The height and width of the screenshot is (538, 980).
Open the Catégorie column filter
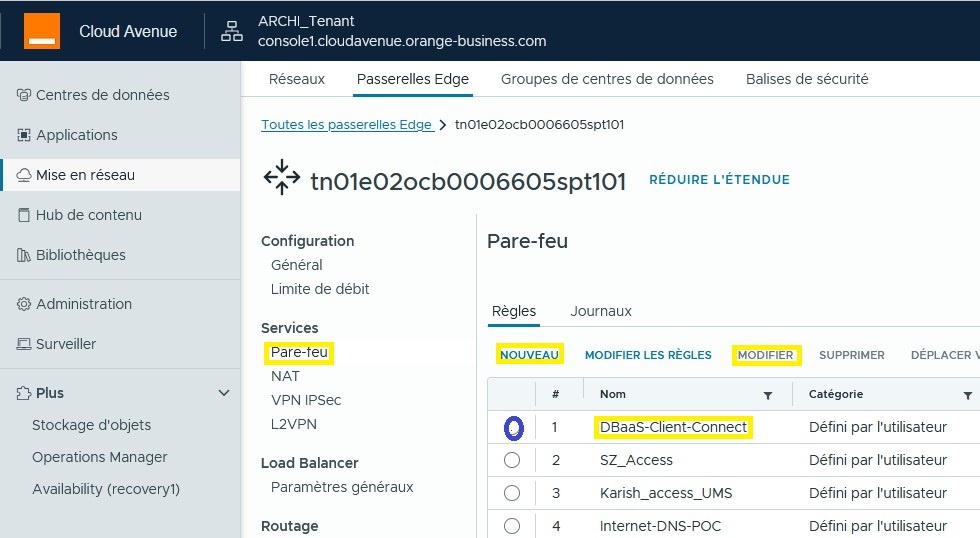[x=967, y=395]
